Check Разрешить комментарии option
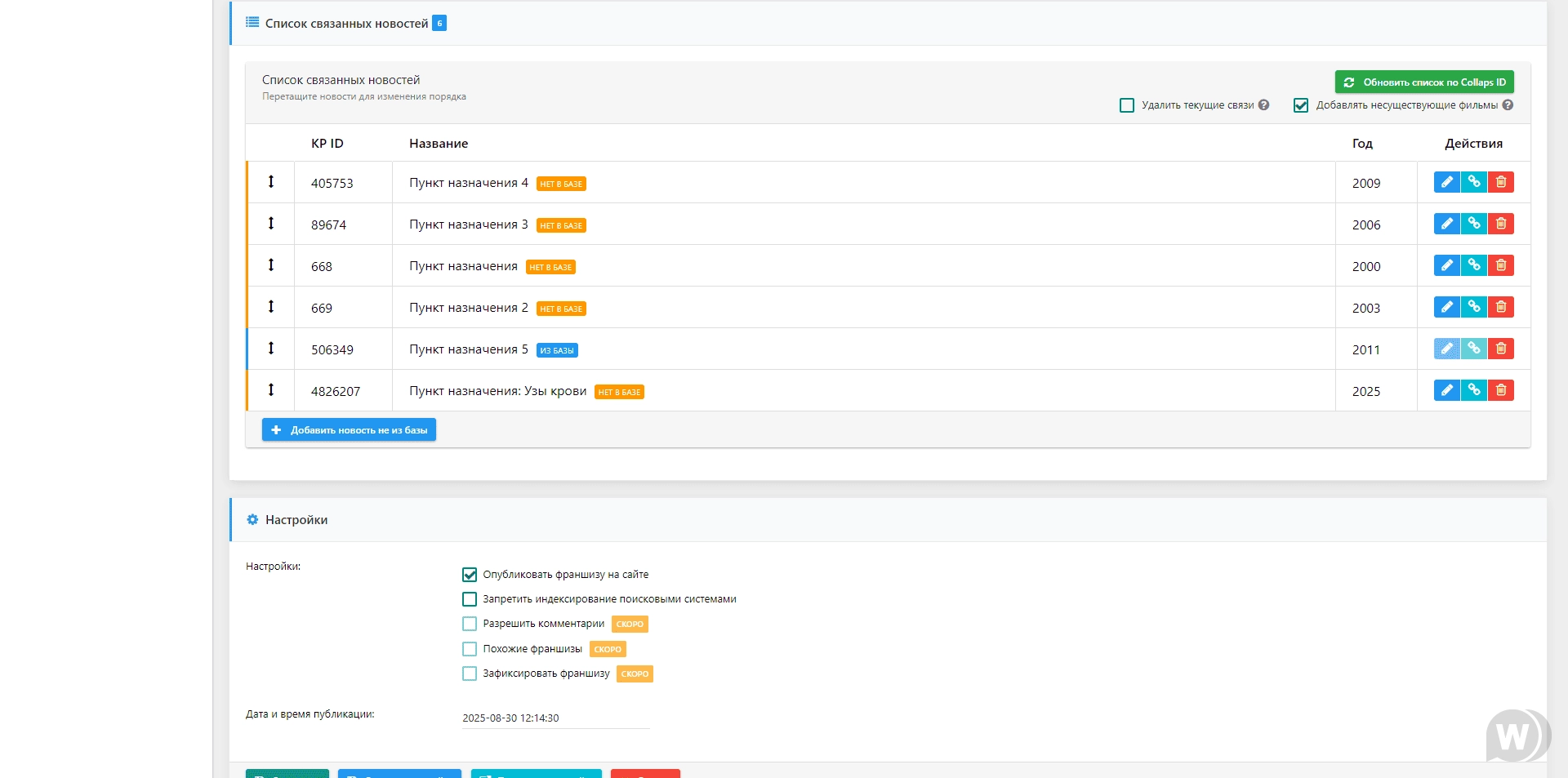This screenshot has height=778, width=1568. (470, 624)
